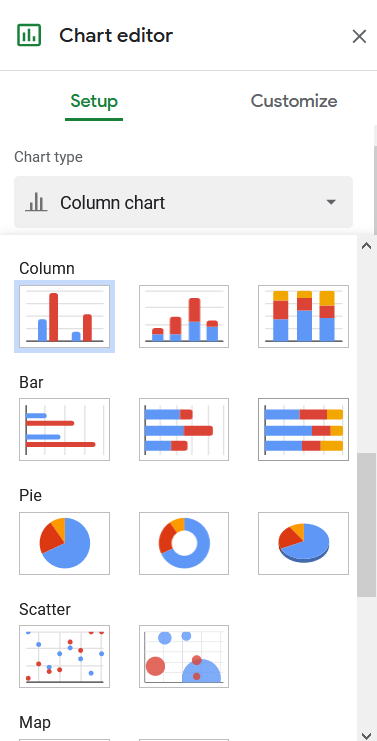Choose the stacked bar chart icon
377x741 pixels.
(184, 429)
